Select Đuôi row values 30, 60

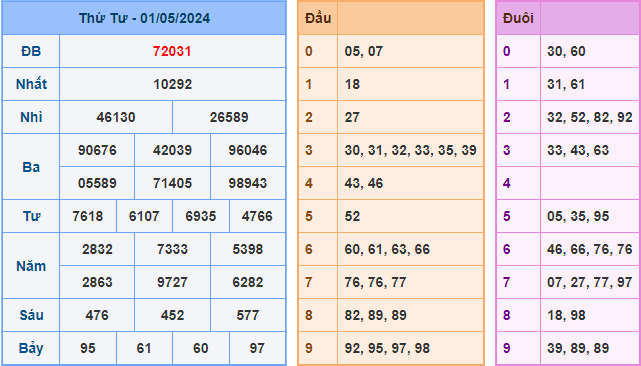(566, 52)
